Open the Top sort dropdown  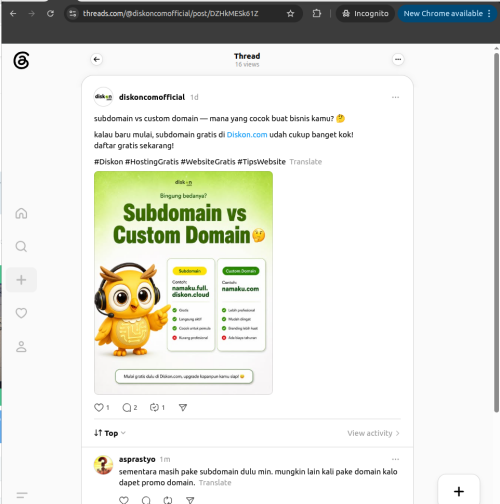pos(110,433)
